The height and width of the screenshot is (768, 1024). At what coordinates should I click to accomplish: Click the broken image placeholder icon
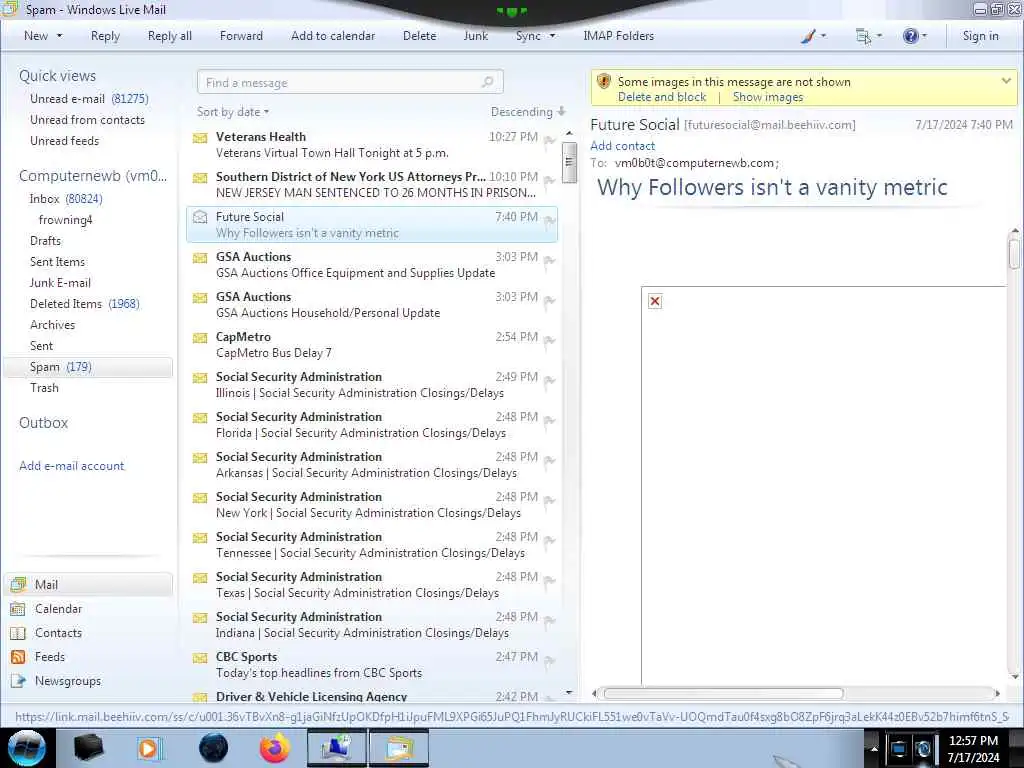(655, 301)
